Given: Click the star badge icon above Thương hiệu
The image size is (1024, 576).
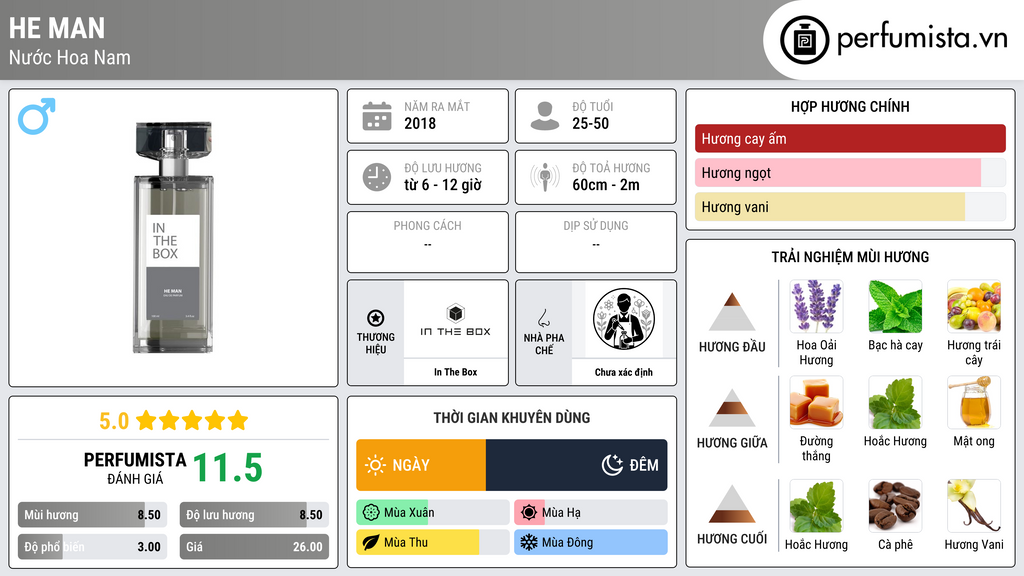Looking at the screenshot, I should (x=376, y=318).
